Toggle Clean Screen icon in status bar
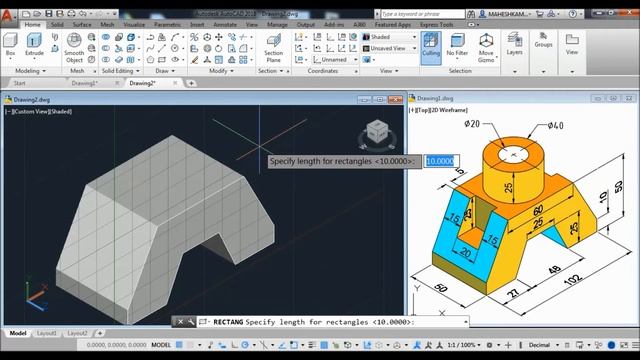Screen dimensions: 640x360 pos(624,345)
